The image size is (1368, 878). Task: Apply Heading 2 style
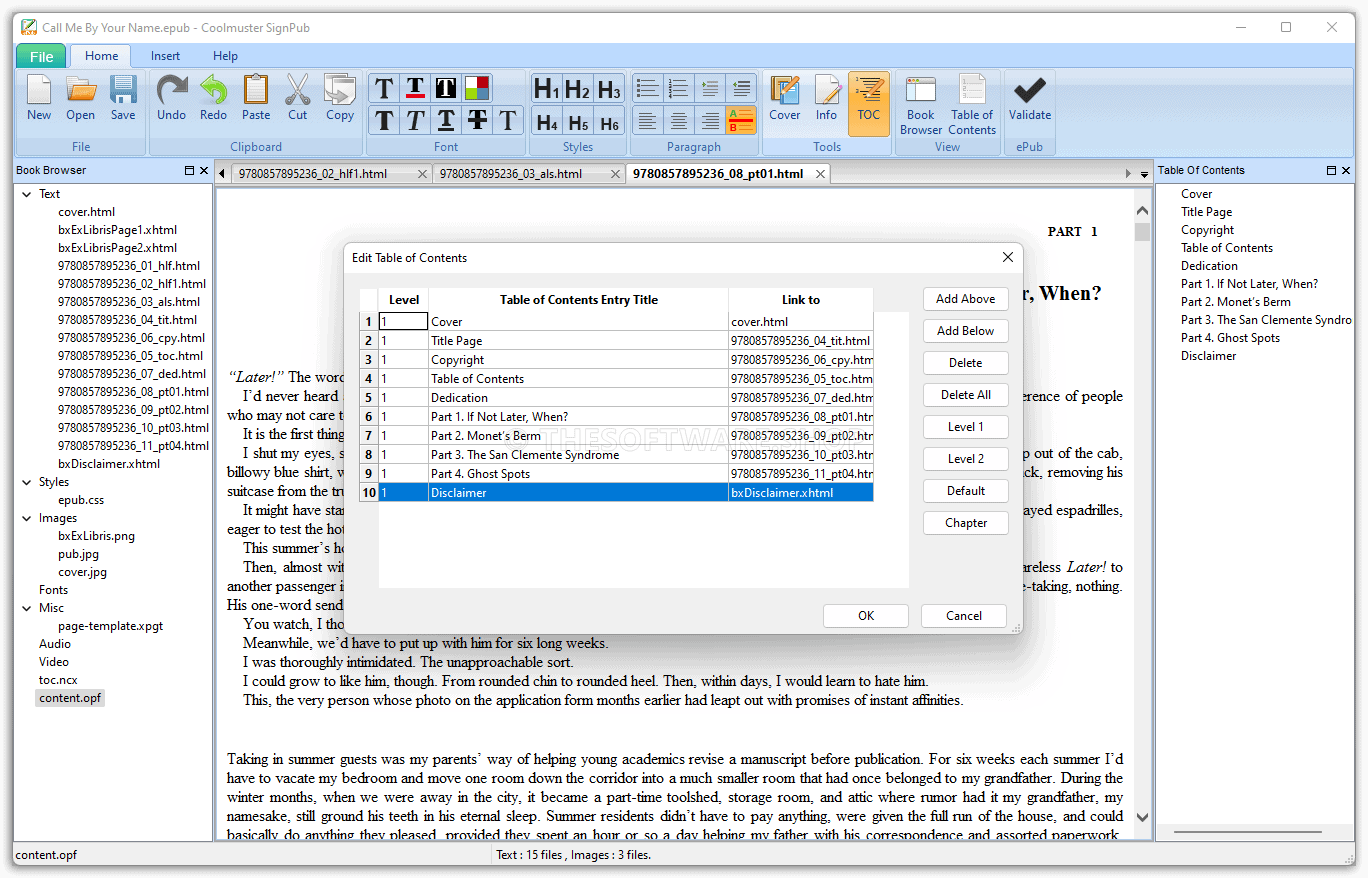coord(577,89)
